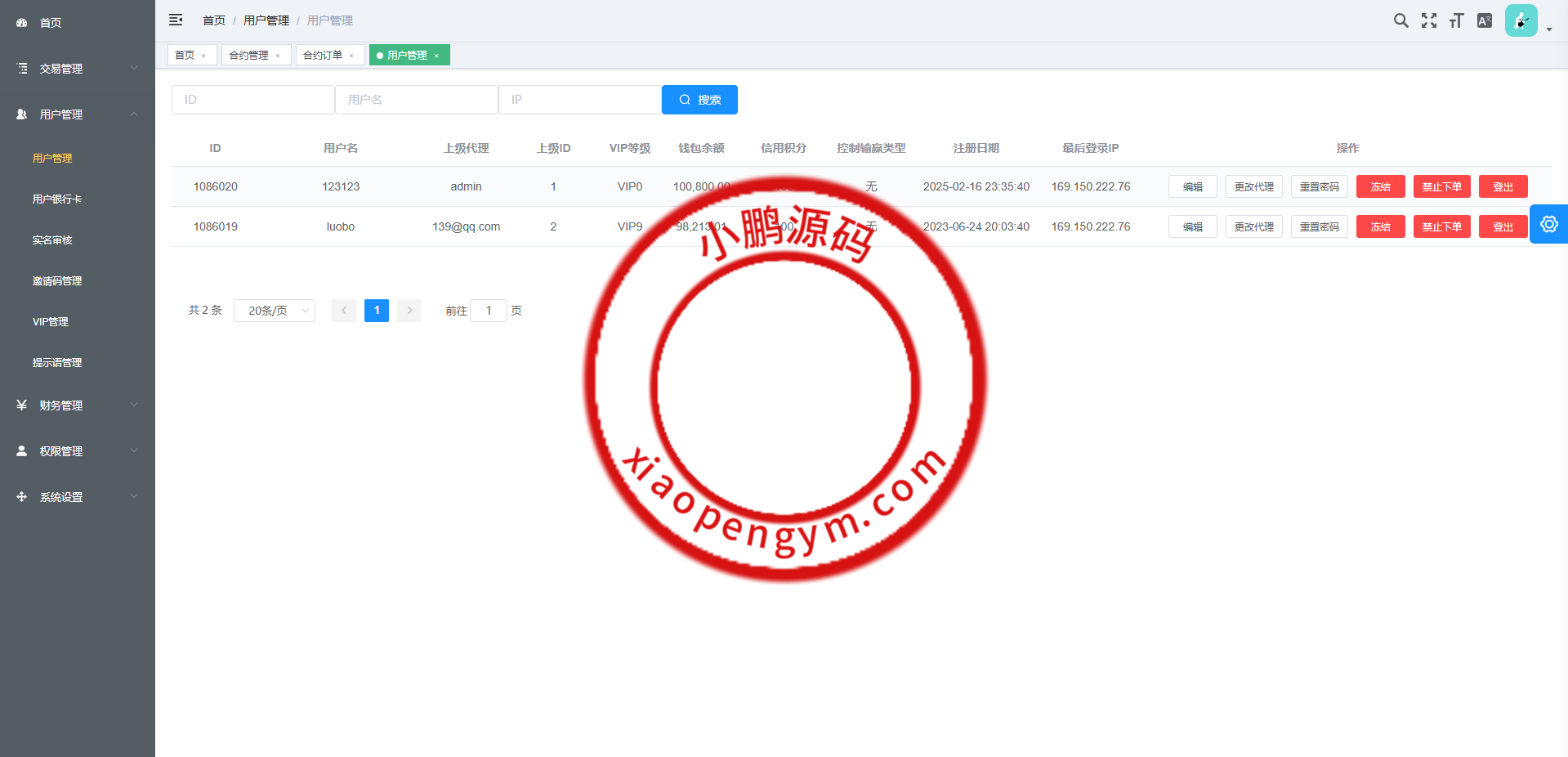Screen dimensions: 1568x757
Task: Close the active 用户管理 page tab
Action: pos(436,56)
